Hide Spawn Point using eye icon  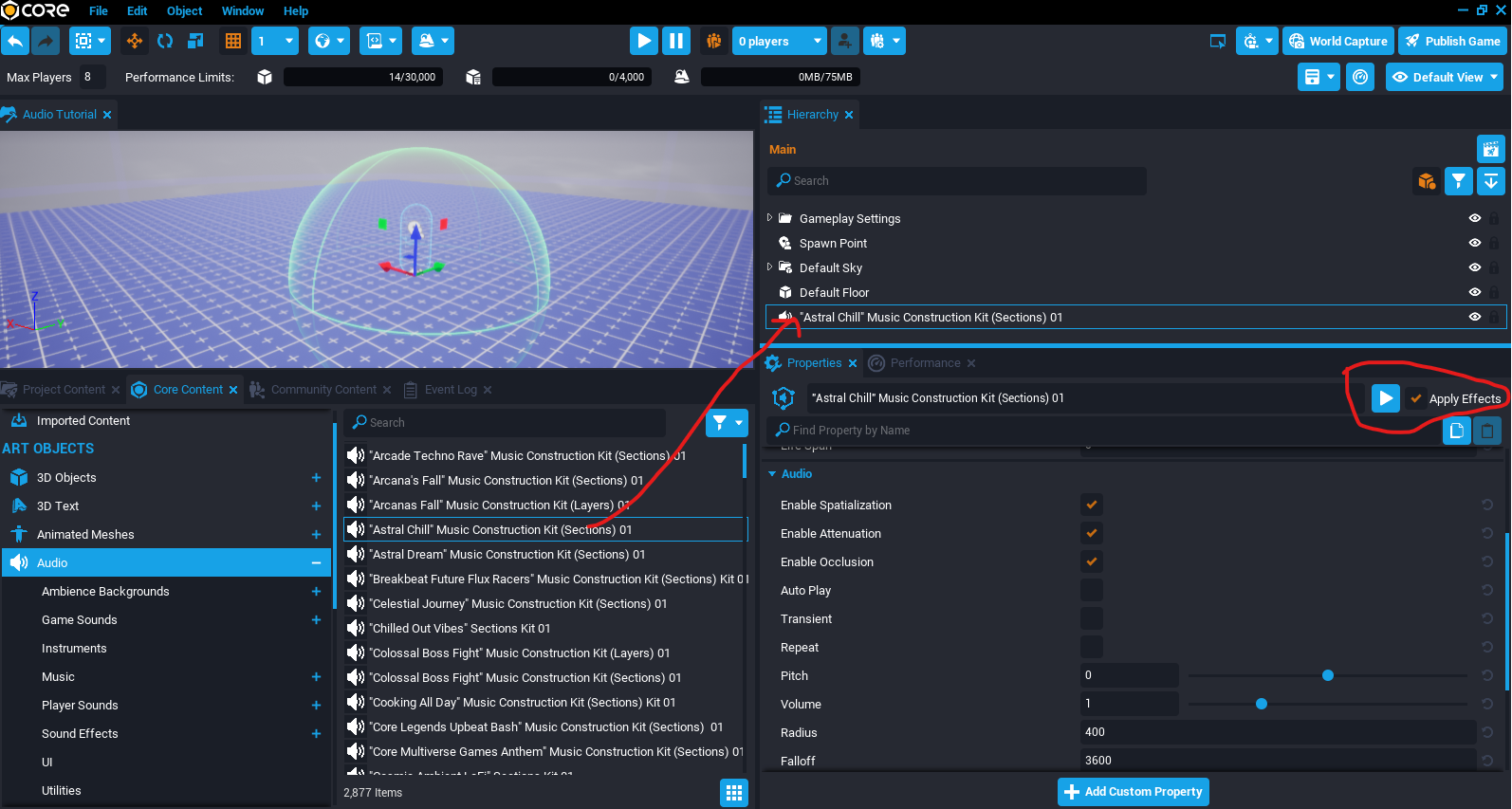pos(1474,243)
